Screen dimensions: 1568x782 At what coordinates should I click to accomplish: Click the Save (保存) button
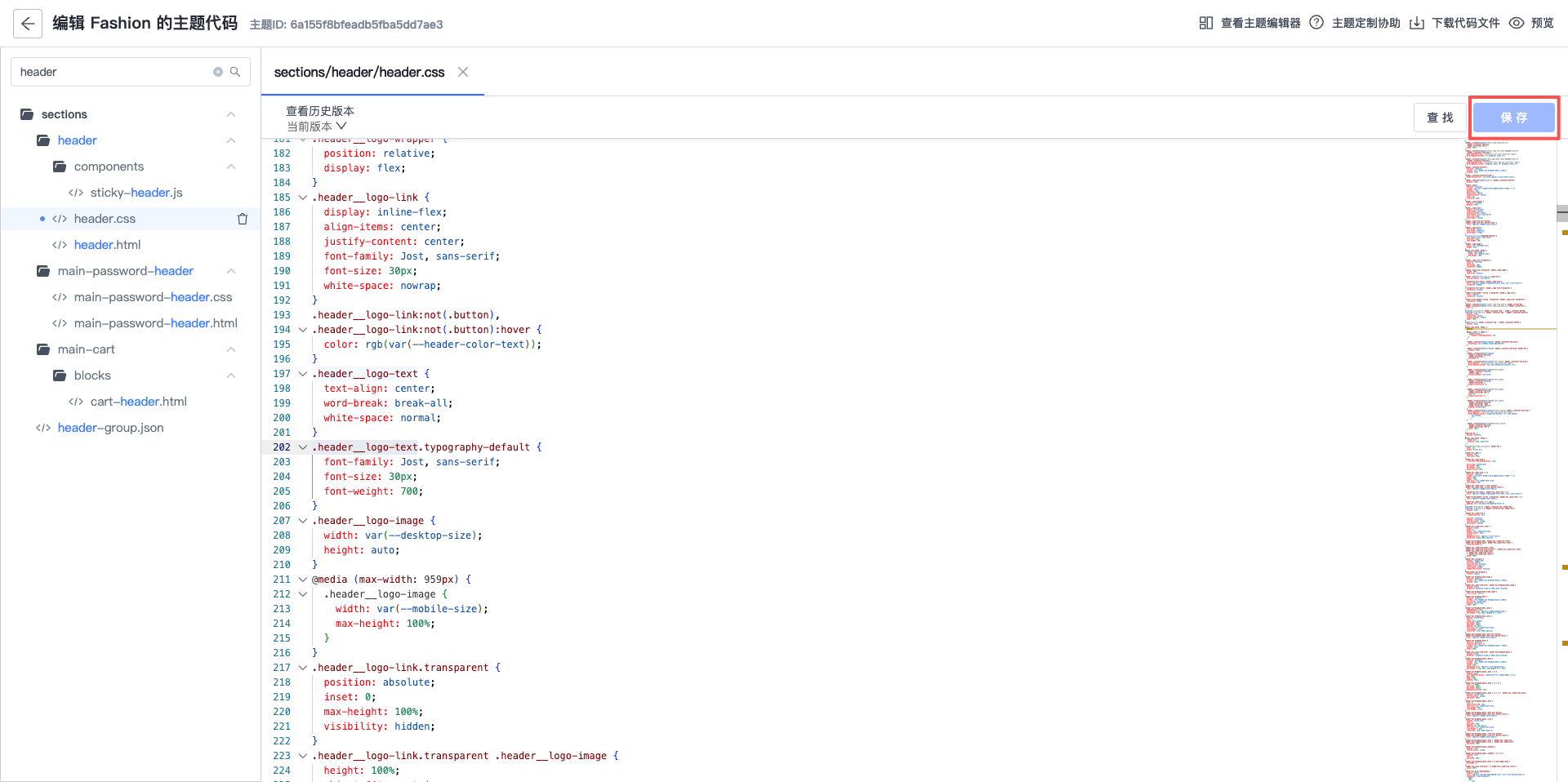(x=1513, y=118)
